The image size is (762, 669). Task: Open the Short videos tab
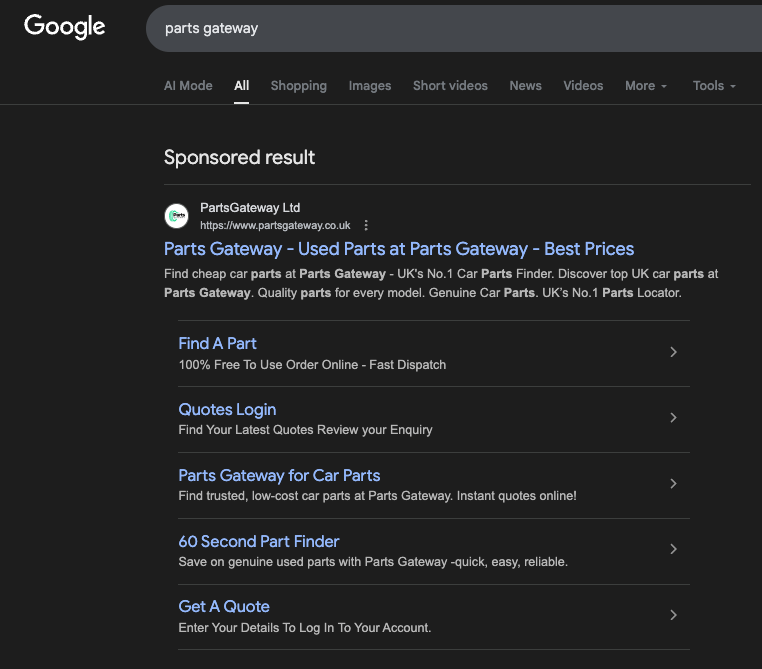(450, 86)
